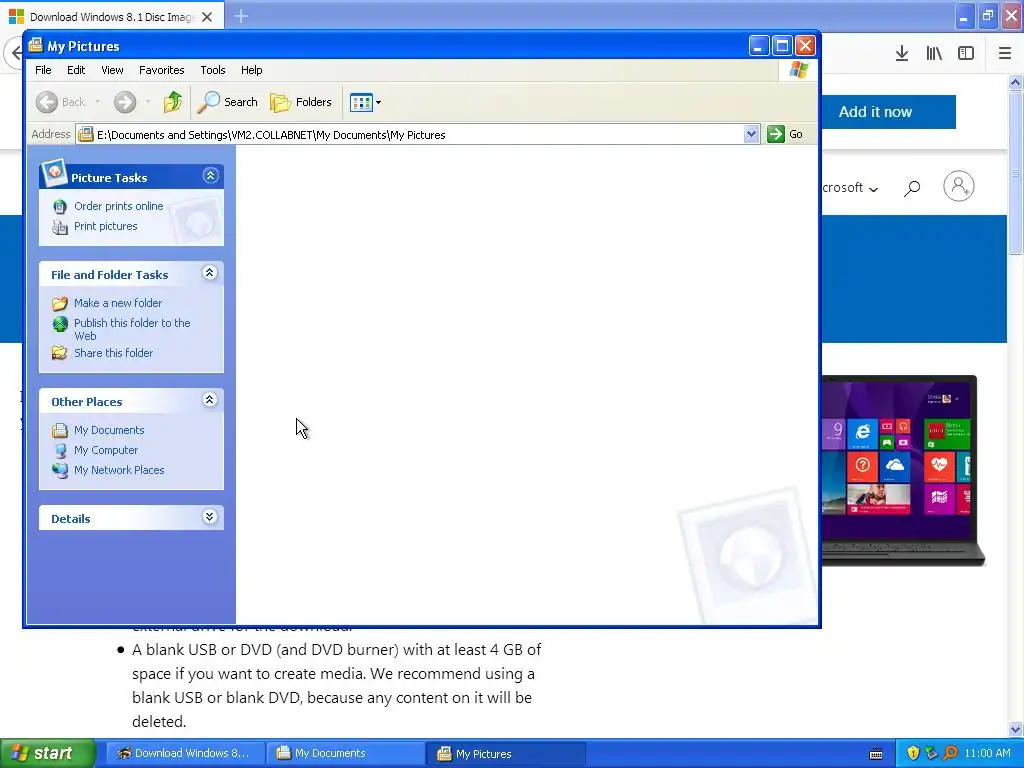This screenshot has height=768, width=1024.
Task: Expand the Address bar dropdown
Action: click(751, 135)
